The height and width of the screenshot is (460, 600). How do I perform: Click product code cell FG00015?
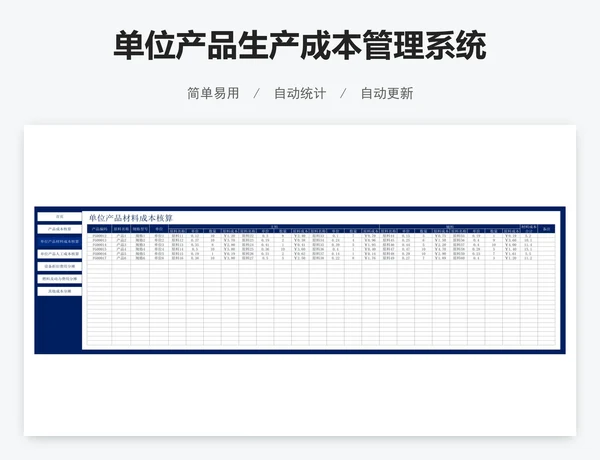coord(99,249)
